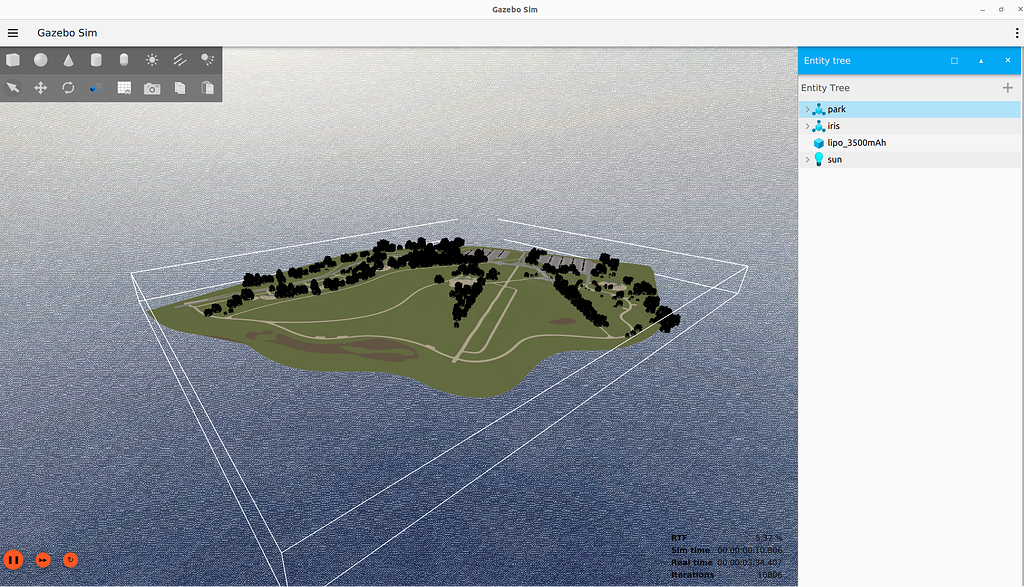
Task: Step the simulation forward
Action: (x=42, y=560)
